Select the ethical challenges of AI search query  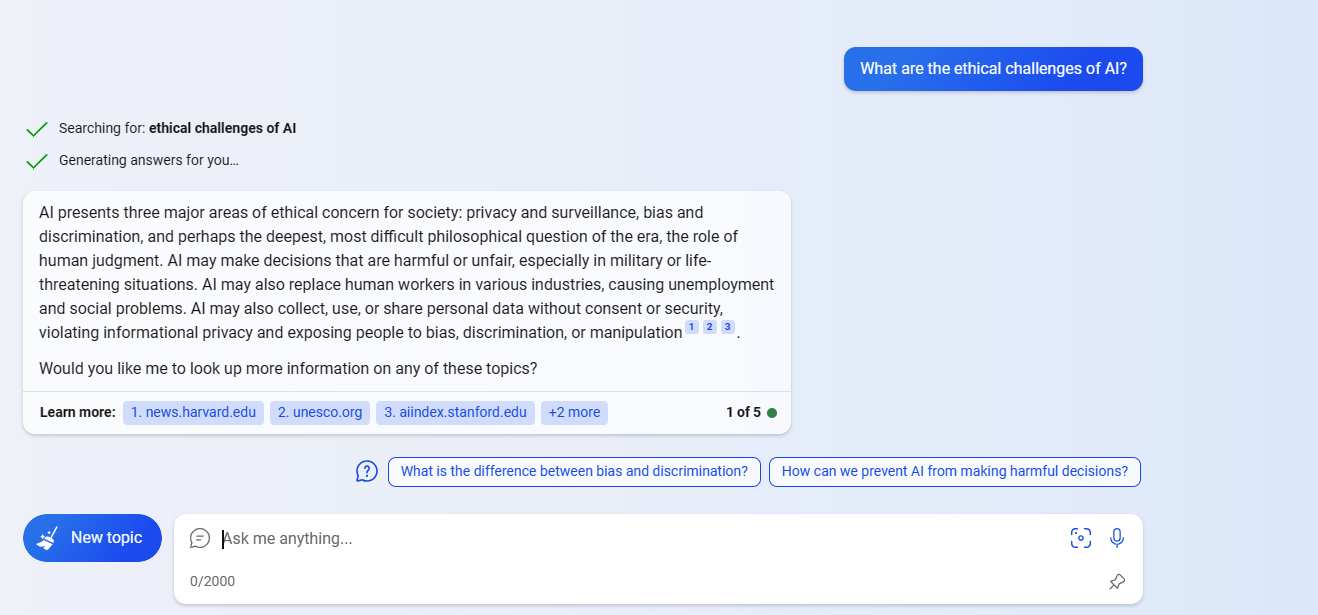pyautogui.click(x=222, y=128)
